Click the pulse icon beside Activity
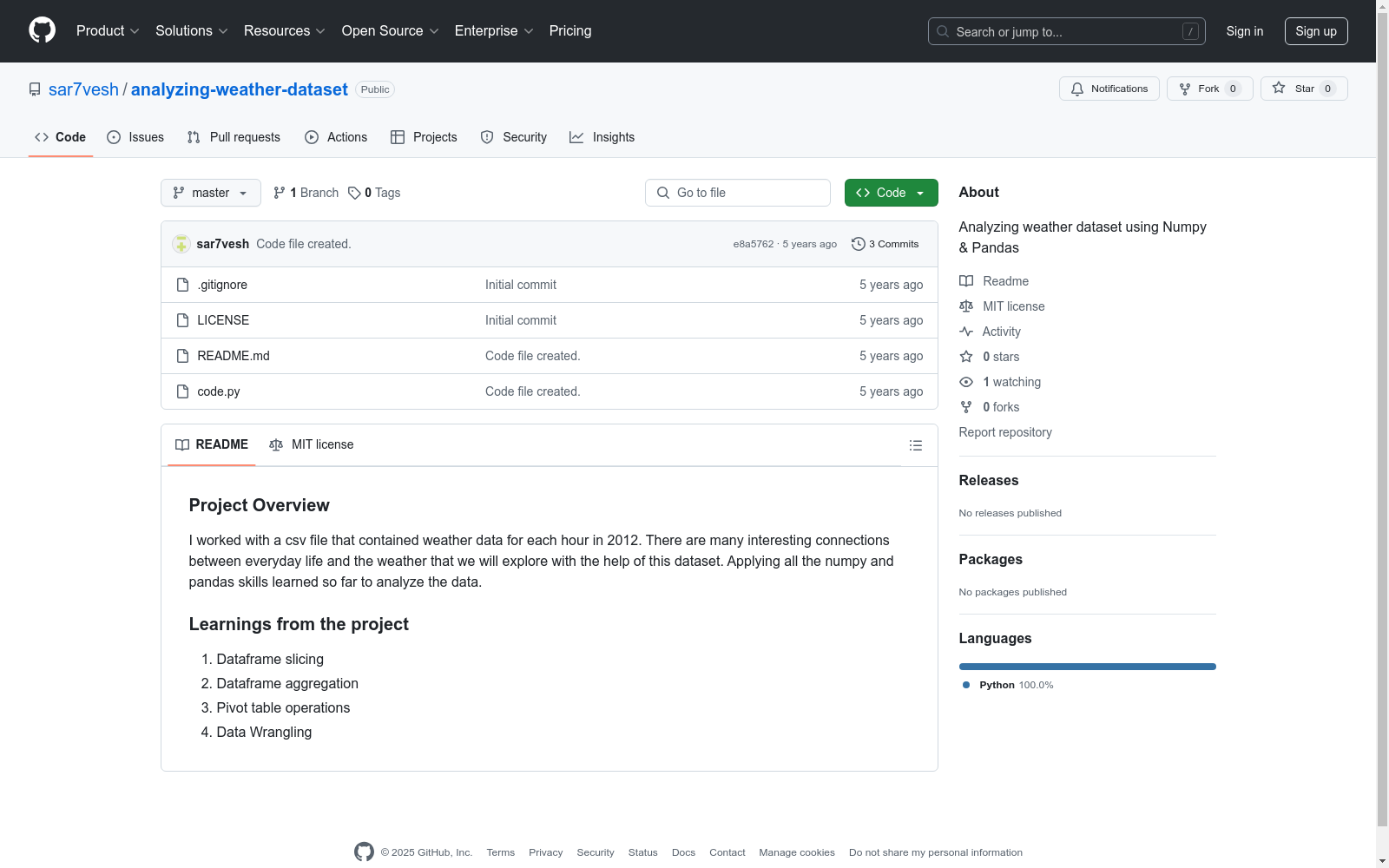 tap(966, 332)
